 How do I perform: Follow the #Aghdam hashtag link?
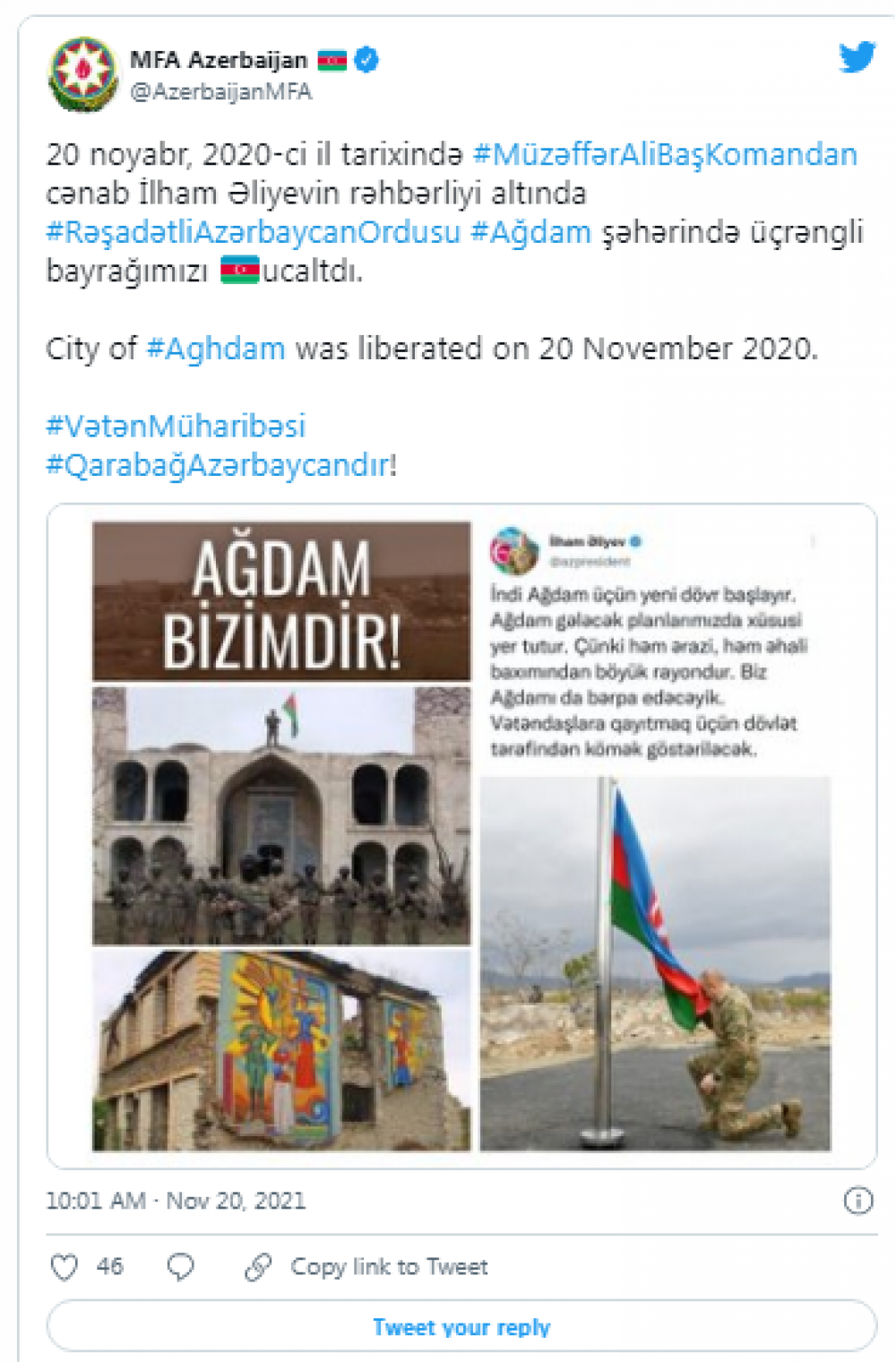pos(216,349)
